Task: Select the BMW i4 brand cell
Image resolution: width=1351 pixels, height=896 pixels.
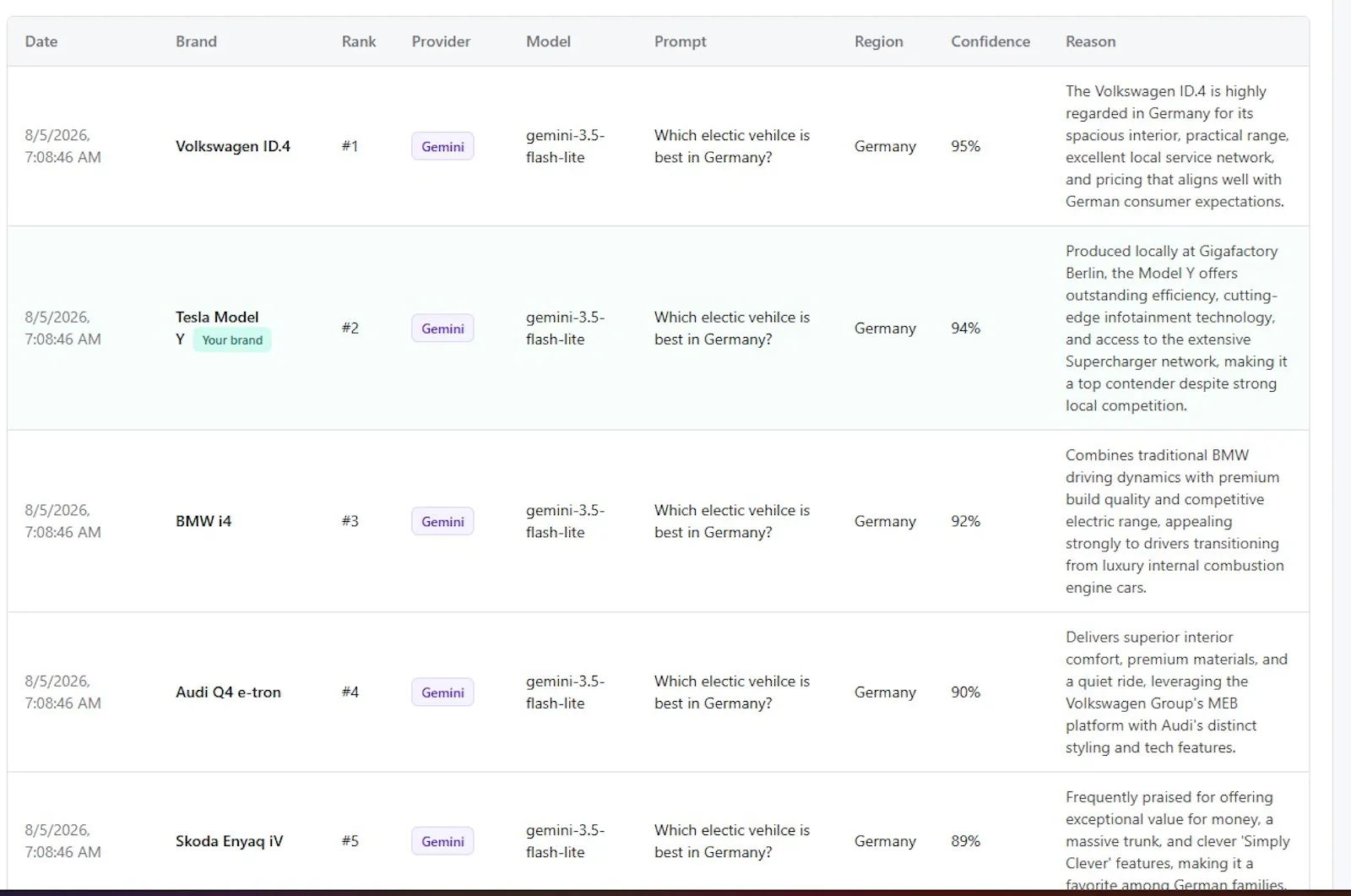Action: [x=203, y=521]
